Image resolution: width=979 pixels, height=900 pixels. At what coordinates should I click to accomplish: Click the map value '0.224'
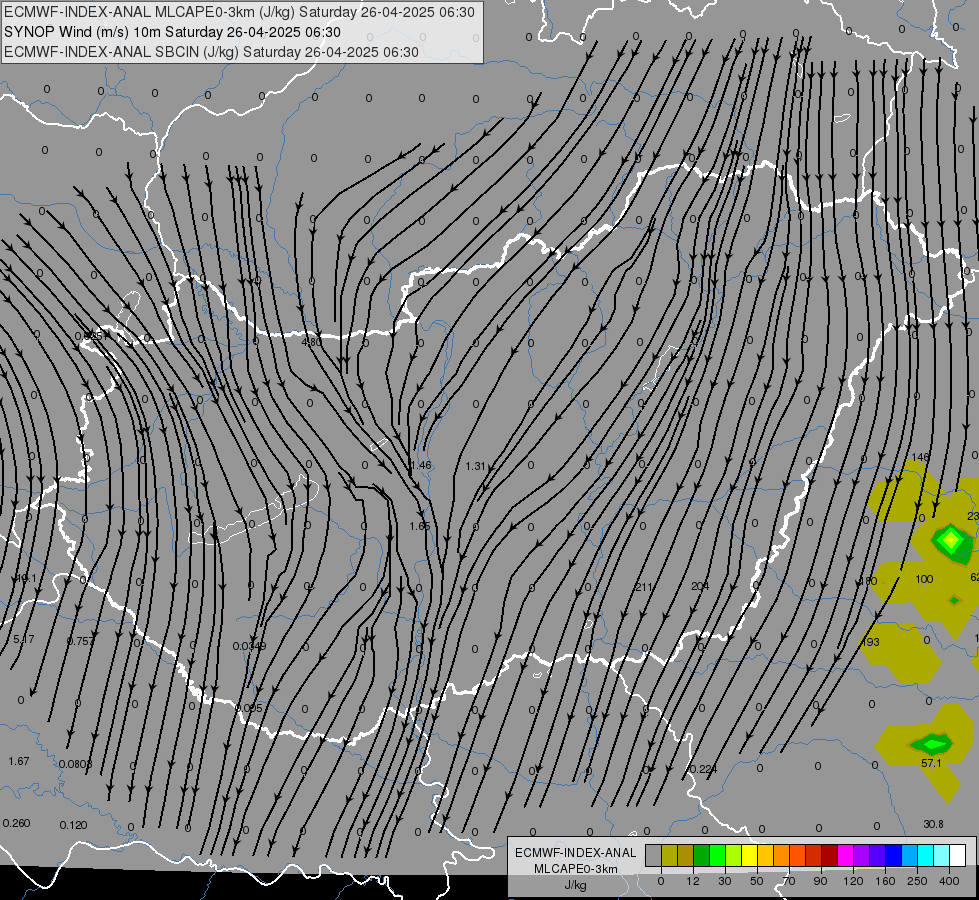pos(704,769)
